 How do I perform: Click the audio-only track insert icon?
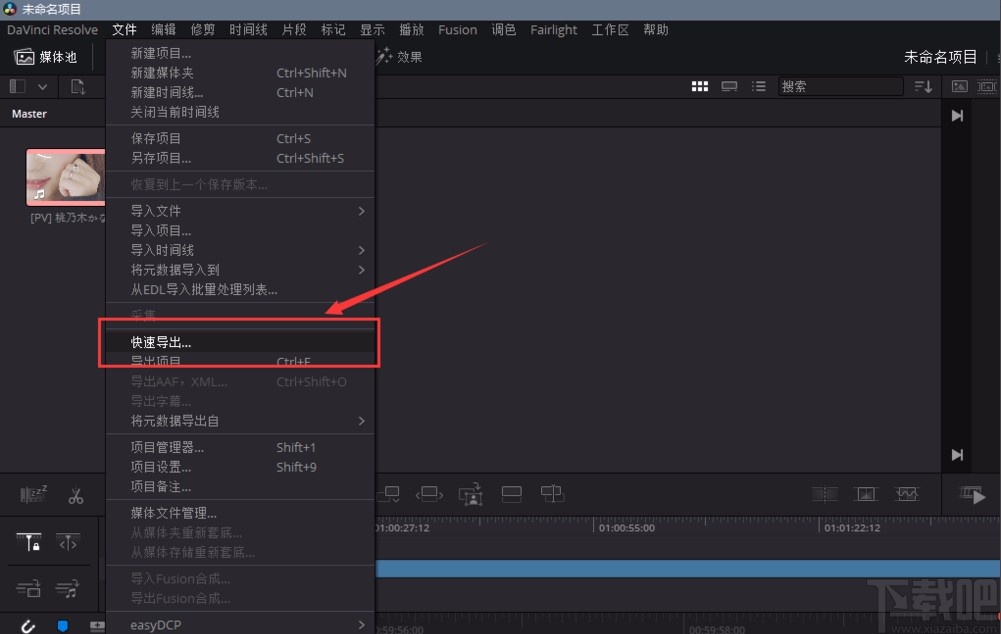[68, 588]
